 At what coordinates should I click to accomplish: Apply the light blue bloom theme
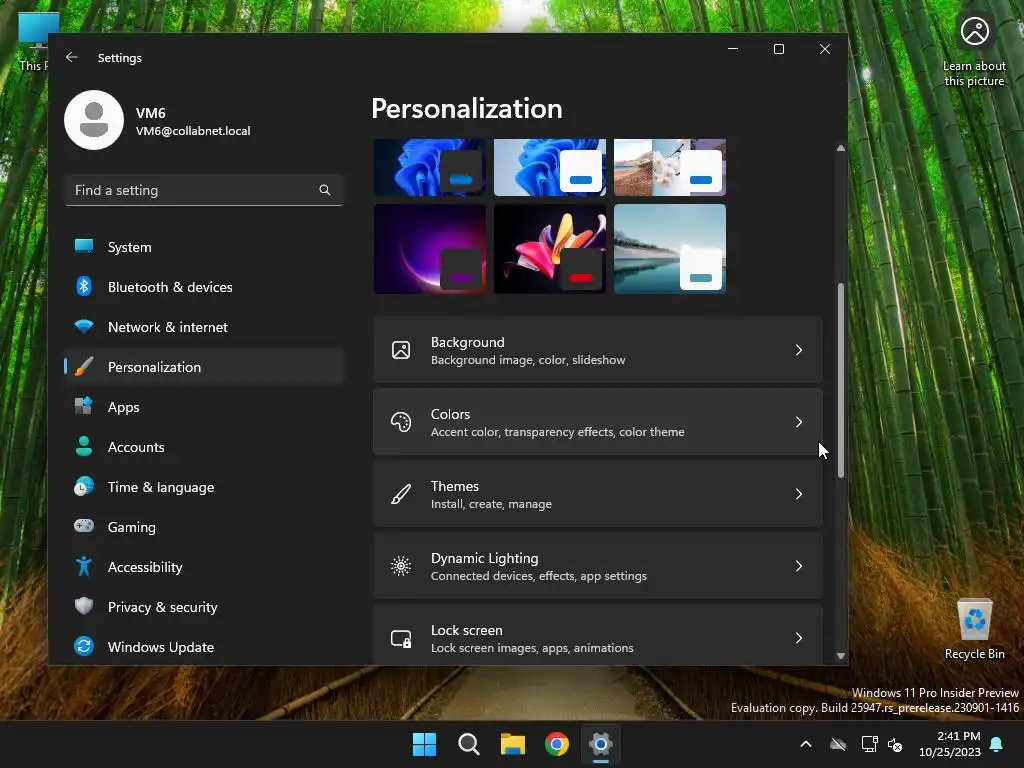[x=550, y=167]
